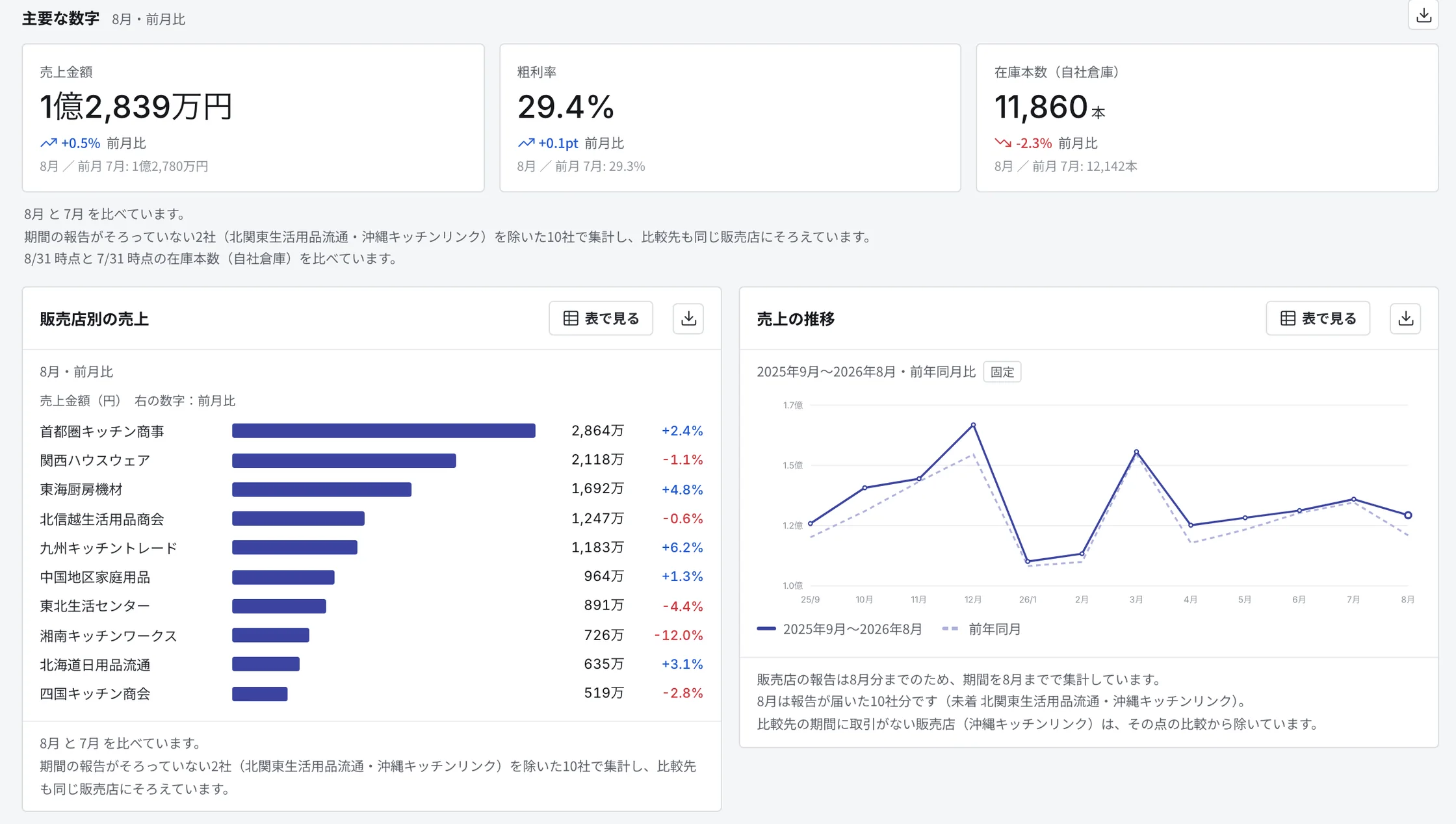This screenshot has width=1456, height=824.
Task: Click the 主要な数字 heading
Action: point(60,18)
